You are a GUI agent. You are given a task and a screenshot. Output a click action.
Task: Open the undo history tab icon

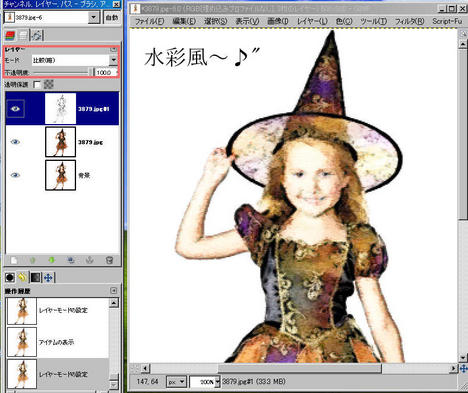22,277
